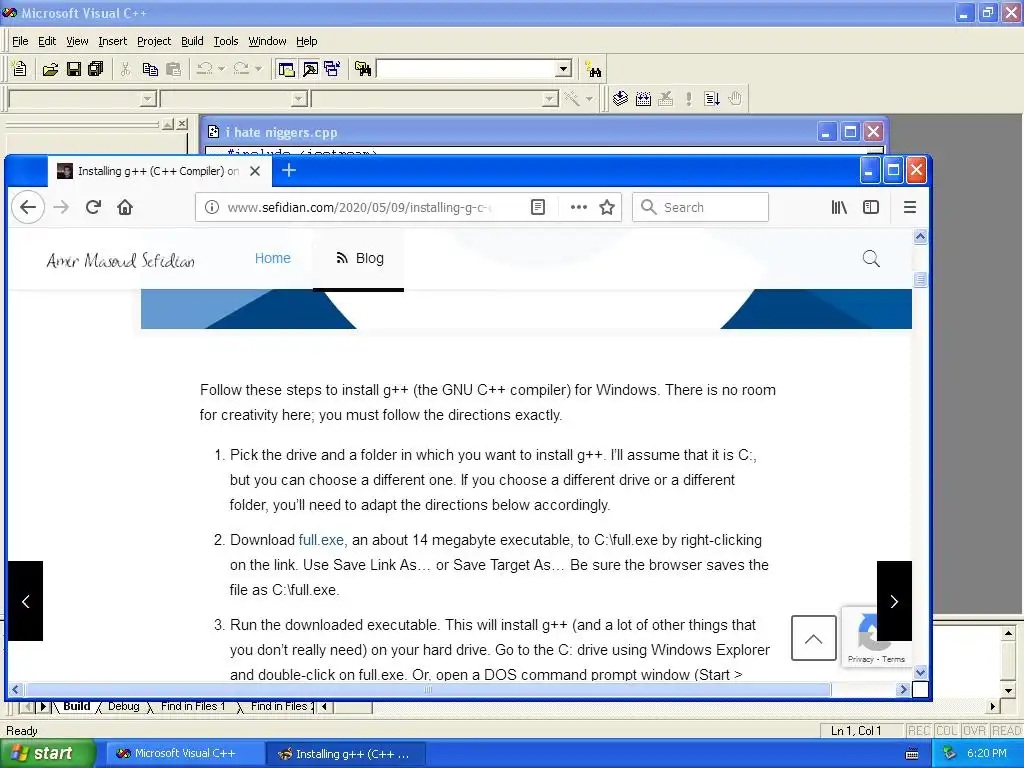Click the Insert Breakpoint hand icon
The width and height of the screenshot is (1024, 768).
click(x=735, y=99)
